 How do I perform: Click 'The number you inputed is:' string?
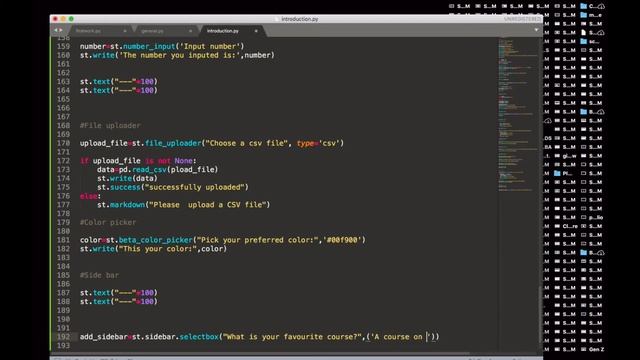[x=179, y=55]
